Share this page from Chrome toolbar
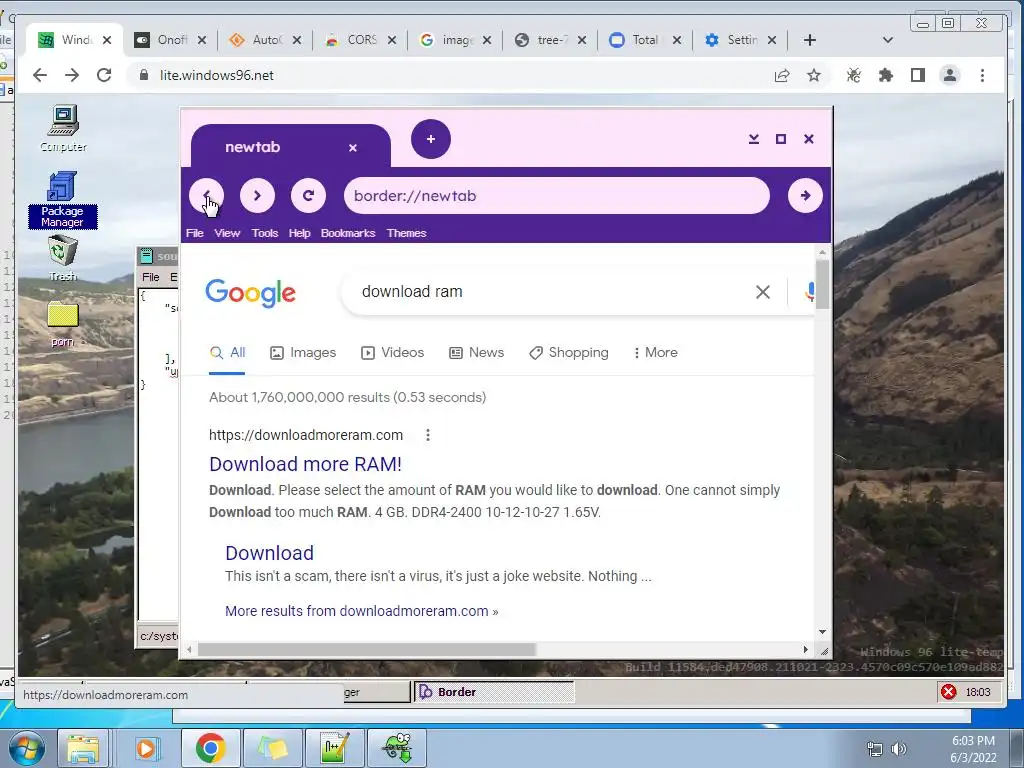The height and width of the screenshot is (768, 1024). 782,75
